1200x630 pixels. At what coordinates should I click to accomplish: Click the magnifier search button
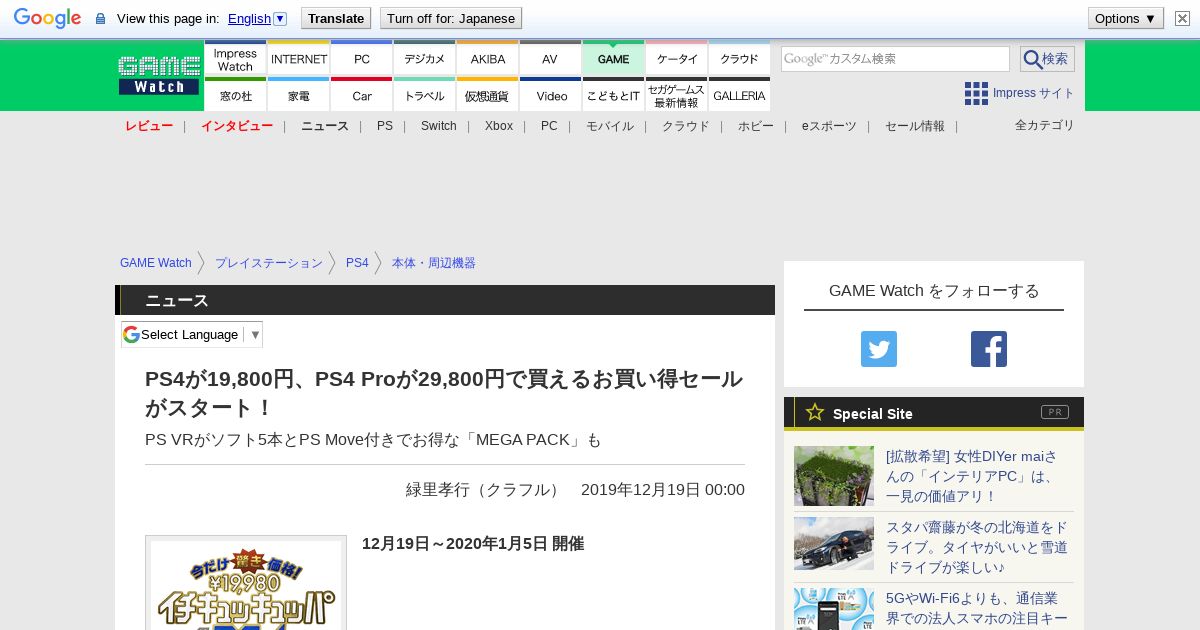pyautogui.click(x=1047, y=59)
